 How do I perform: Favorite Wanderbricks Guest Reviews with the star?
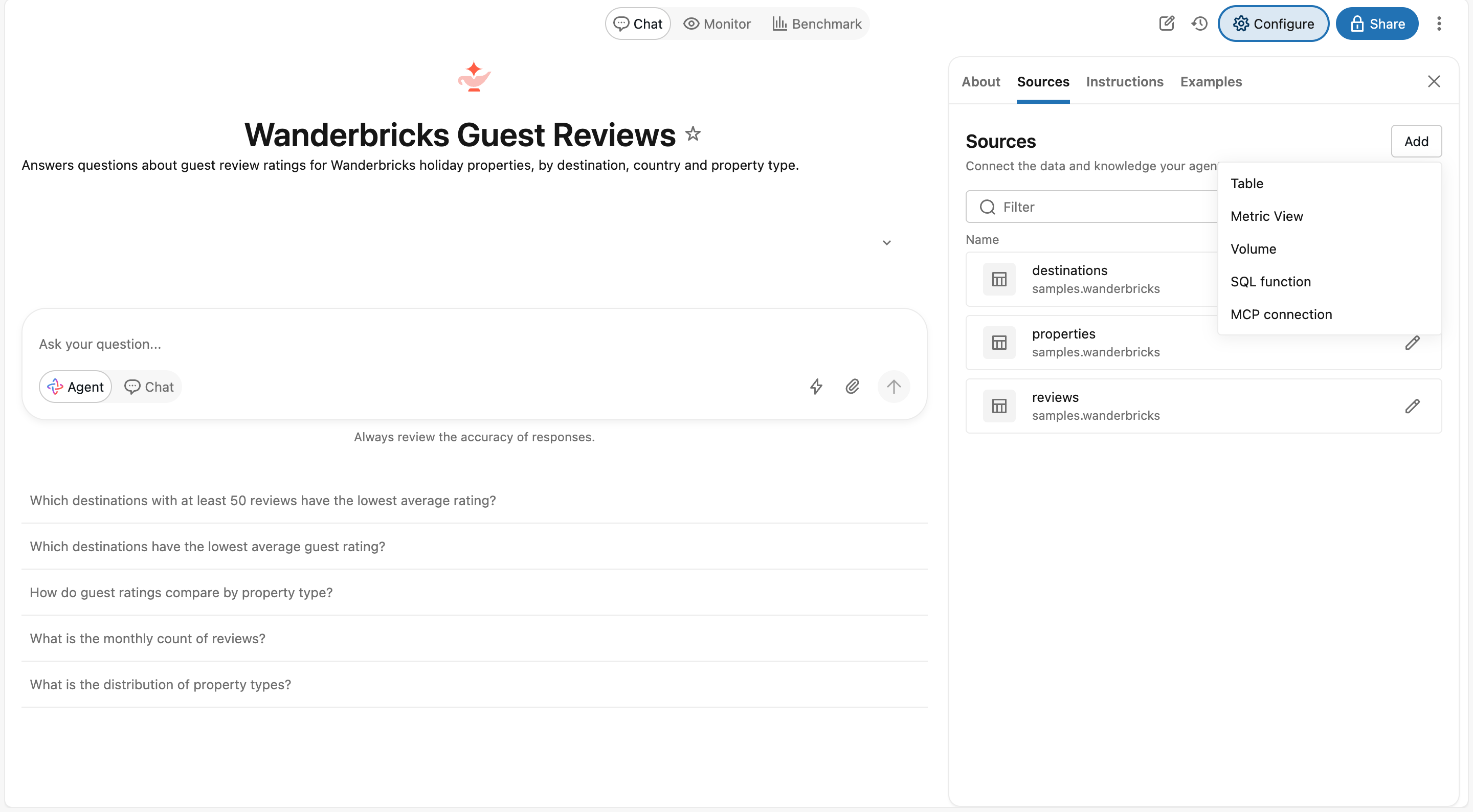click(x=693, y=134)
